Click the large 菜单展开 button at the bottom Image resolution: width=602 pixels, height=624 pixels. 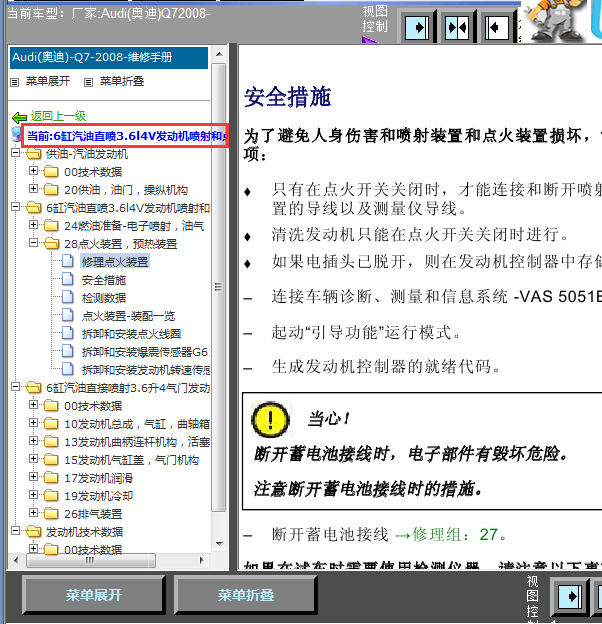[94, 595]
